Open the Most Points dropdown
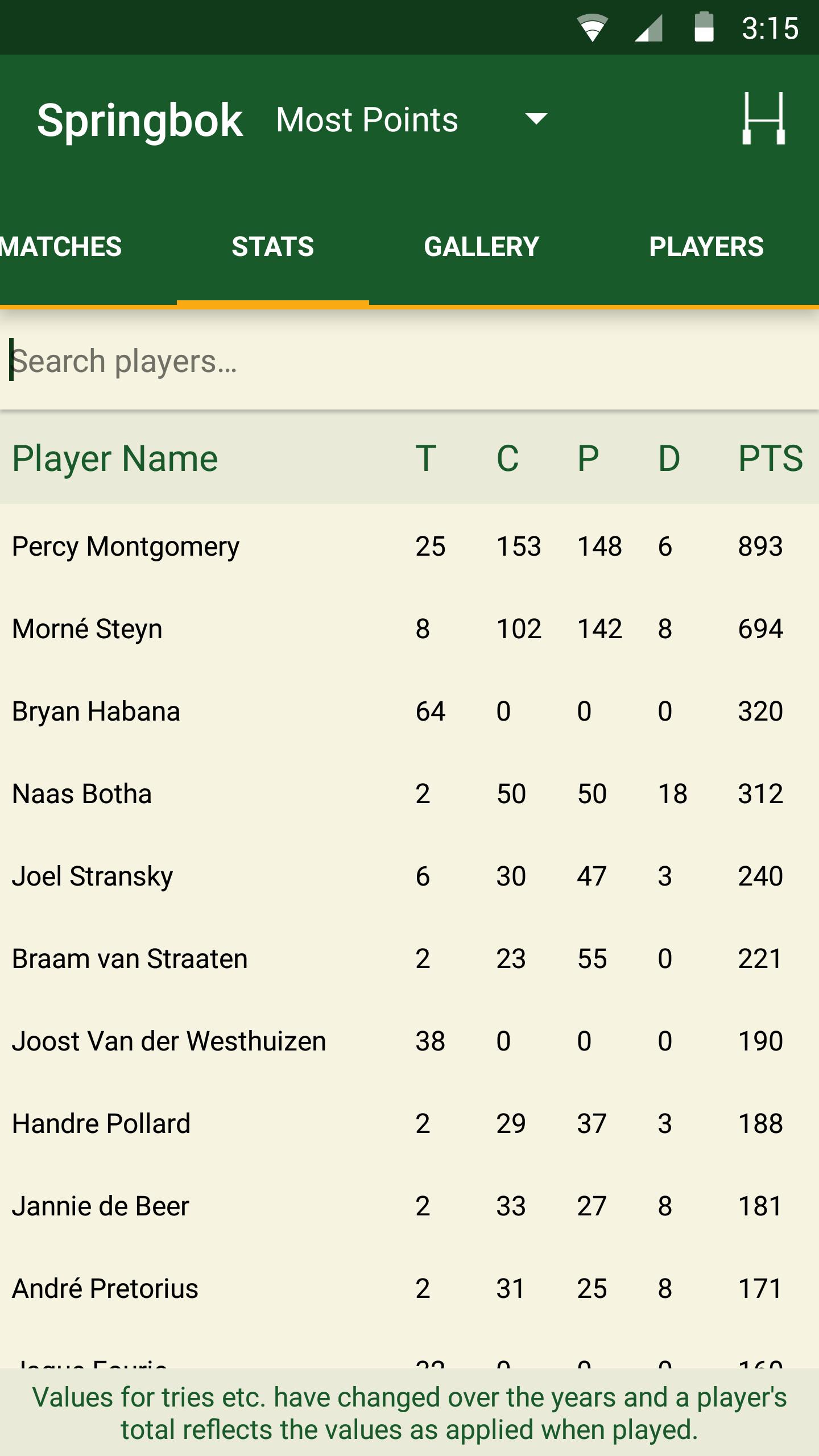Screen dimensions: 819x1456 367,119
